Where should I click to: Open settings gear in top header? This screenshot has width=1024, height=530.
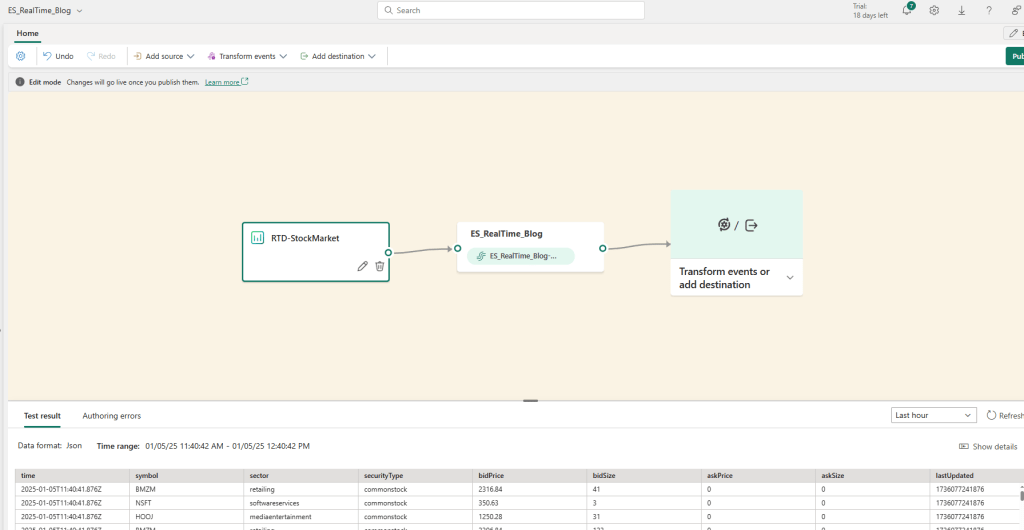(934, 10)
